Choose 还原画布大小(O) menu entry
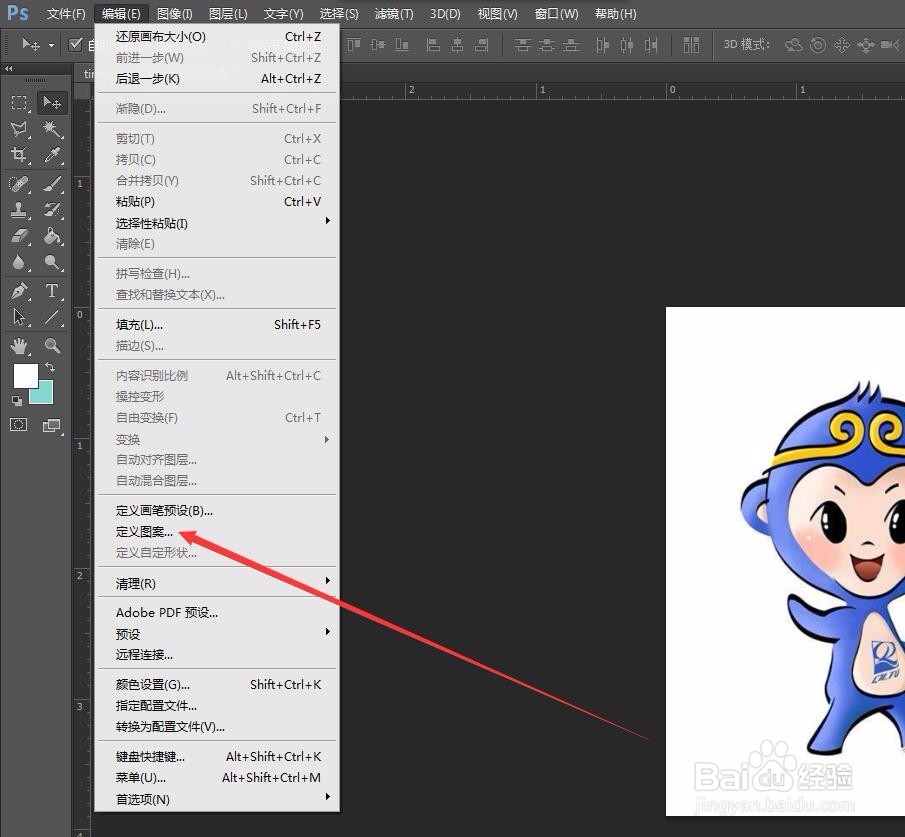The height and width of the screenshot is (837, 905). click(x=216, y=37)
